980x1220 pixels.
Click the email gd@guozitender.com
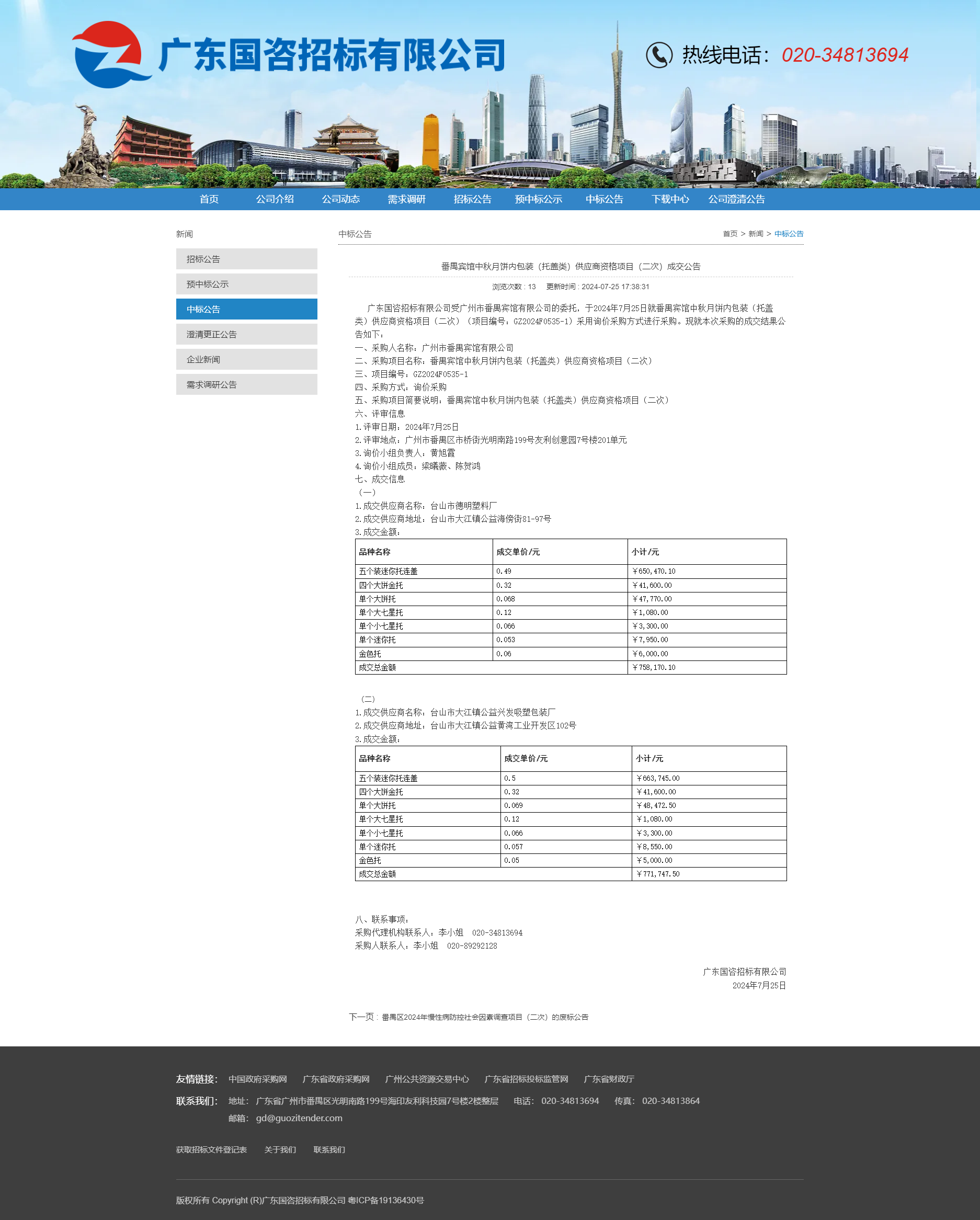point(299,1118)
